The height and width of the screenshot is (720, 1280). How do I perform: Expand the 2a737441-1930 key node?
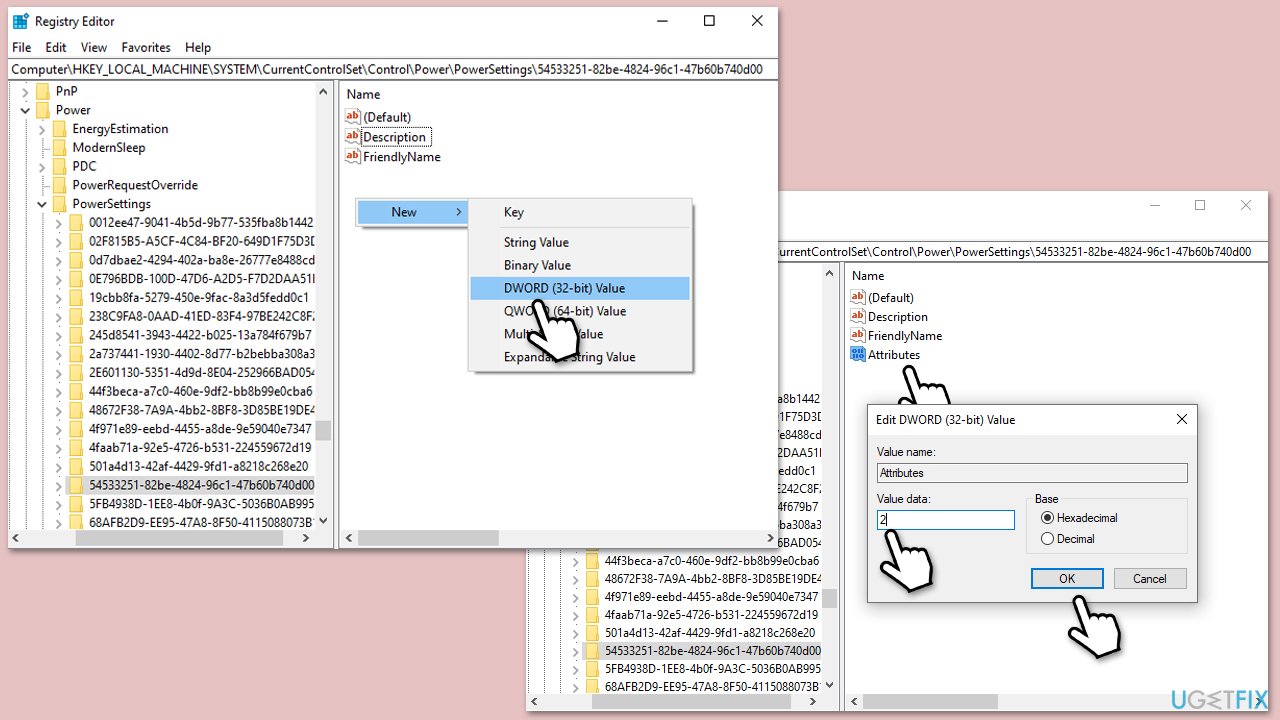point(59,354)
